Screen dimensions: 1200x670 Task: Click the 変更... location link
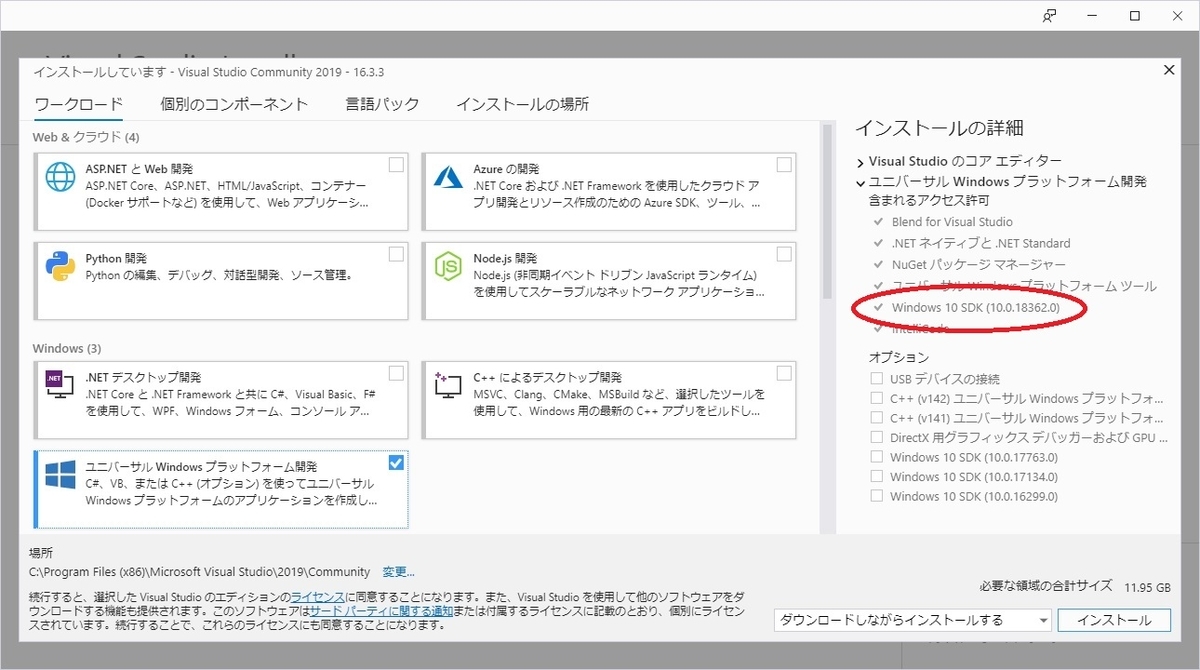coord(398,572)
